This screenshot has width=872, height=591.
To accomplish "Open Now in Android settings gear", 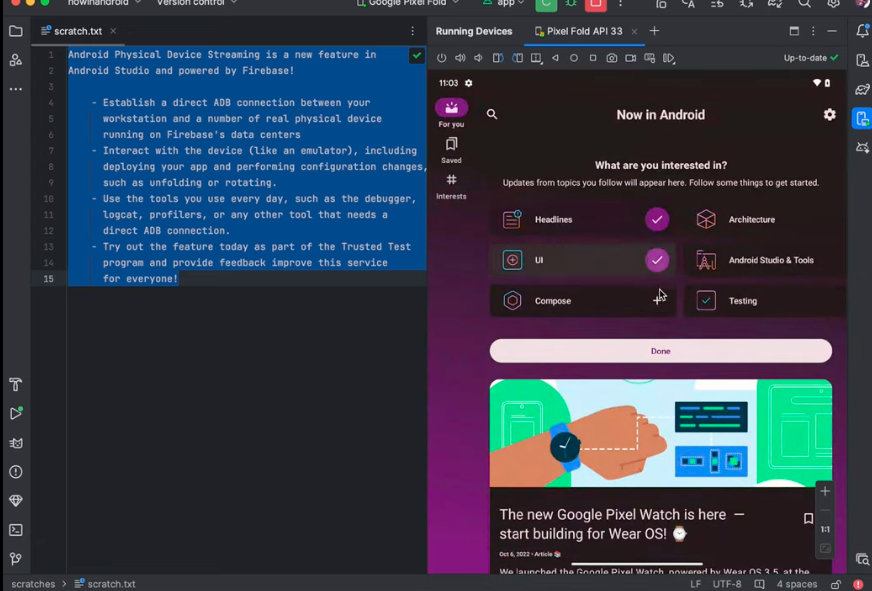I will coord(829,114).
